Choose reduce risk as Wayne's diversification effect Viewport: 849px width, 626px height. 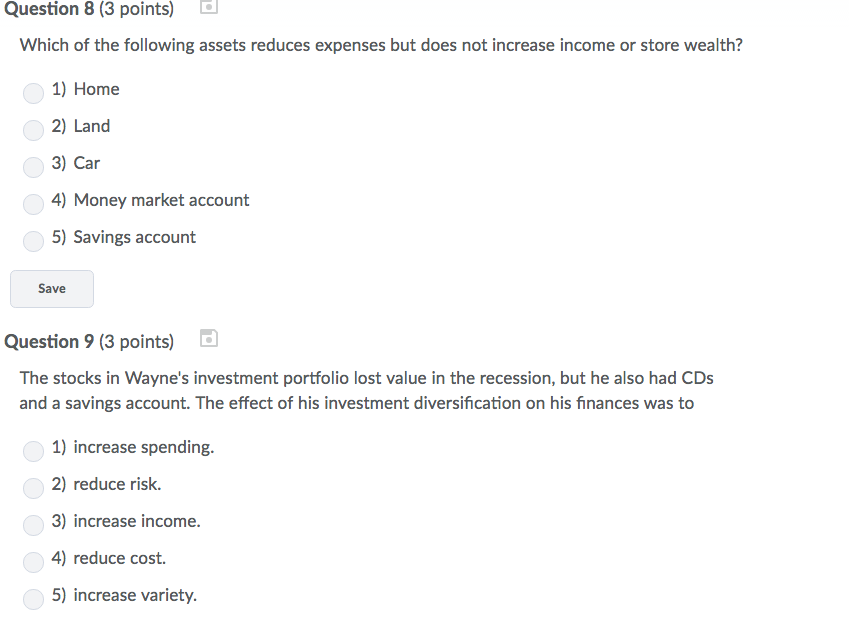(x=33, y=488)
